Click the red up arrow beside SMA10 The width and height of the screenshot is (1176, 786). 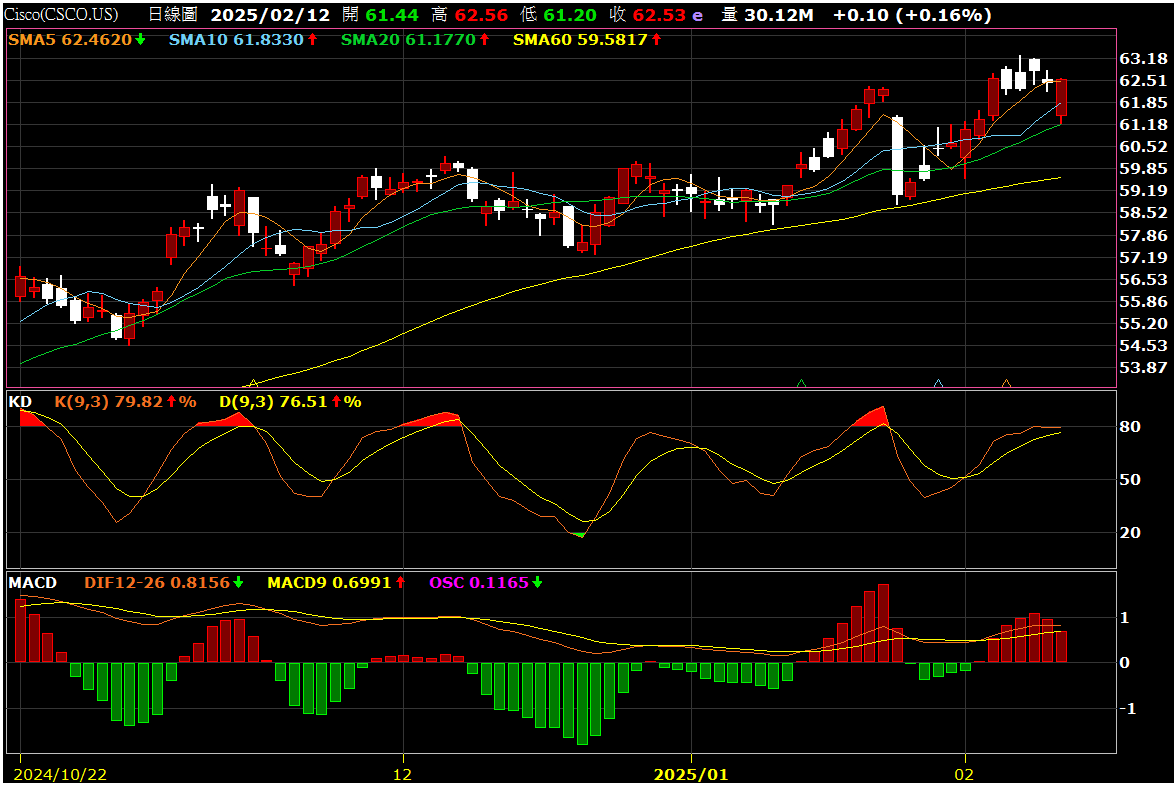click(312, 40)
